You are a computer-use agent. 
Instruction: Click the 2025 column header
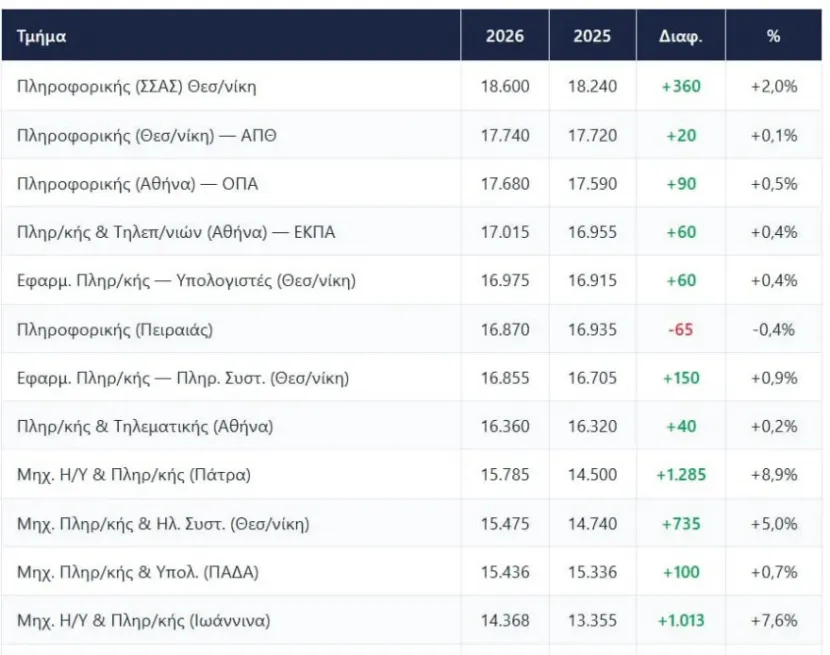[x=592, y=35]
